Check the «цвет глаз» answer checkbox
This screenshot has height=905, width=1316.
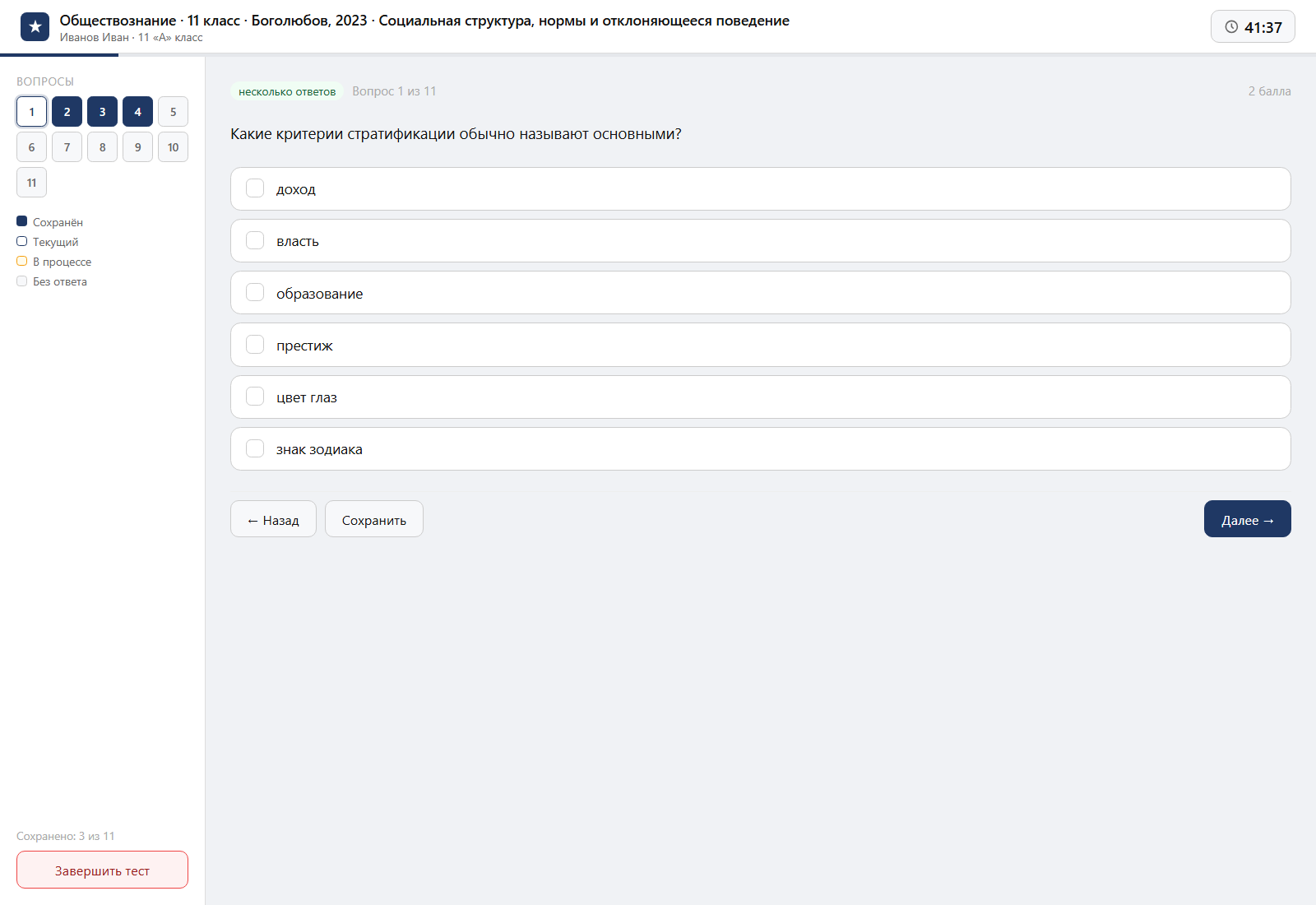pyautogui.click(x=255, y=397)
